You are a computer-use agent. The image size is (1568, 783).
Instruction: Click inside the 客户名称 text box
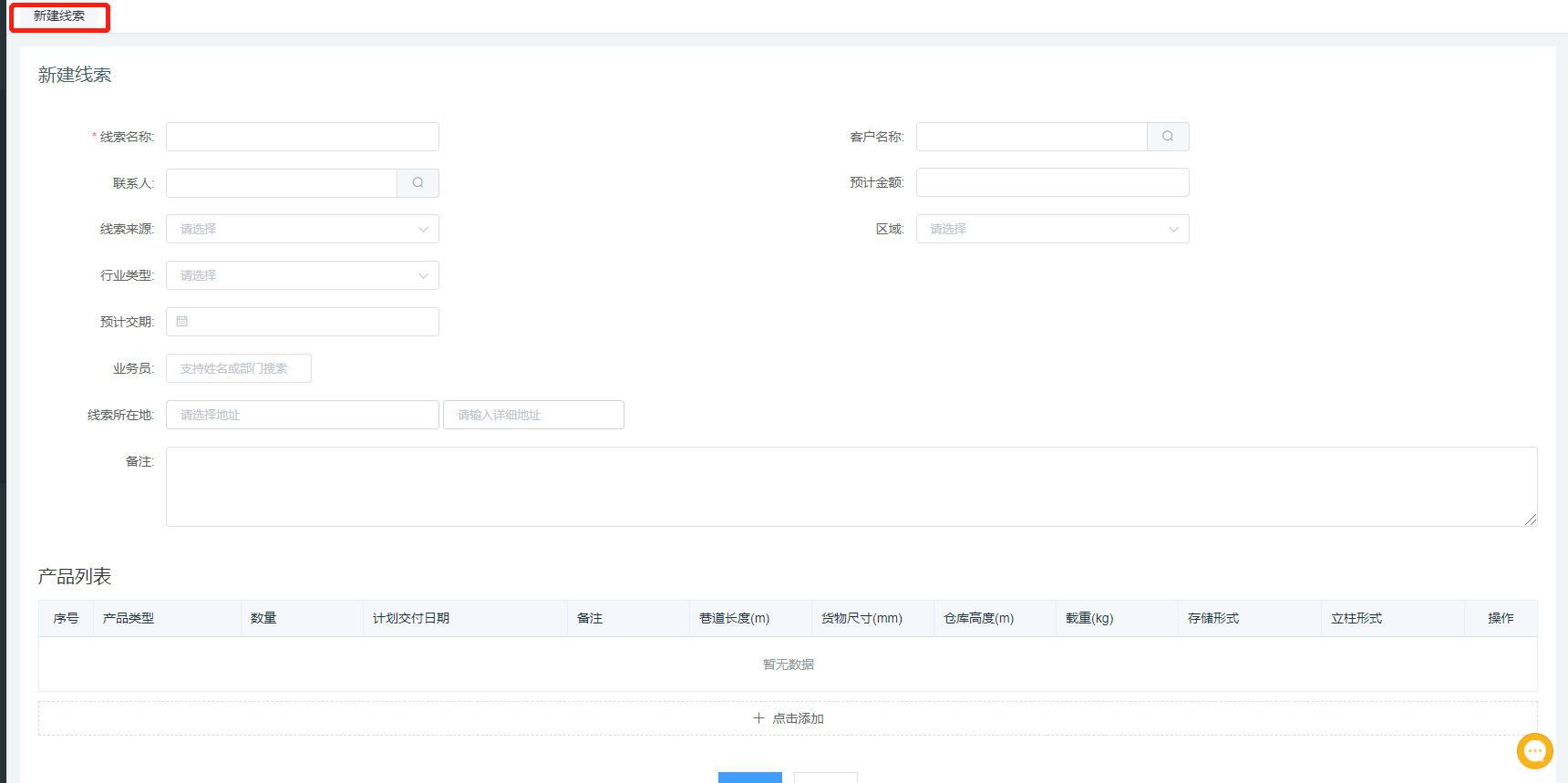click(1031, 137)
